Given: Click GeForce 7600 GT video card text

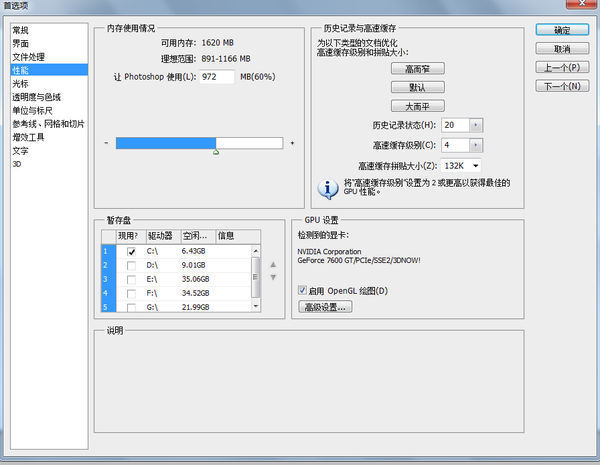Looking at the screenshot, I should (359, 260).
